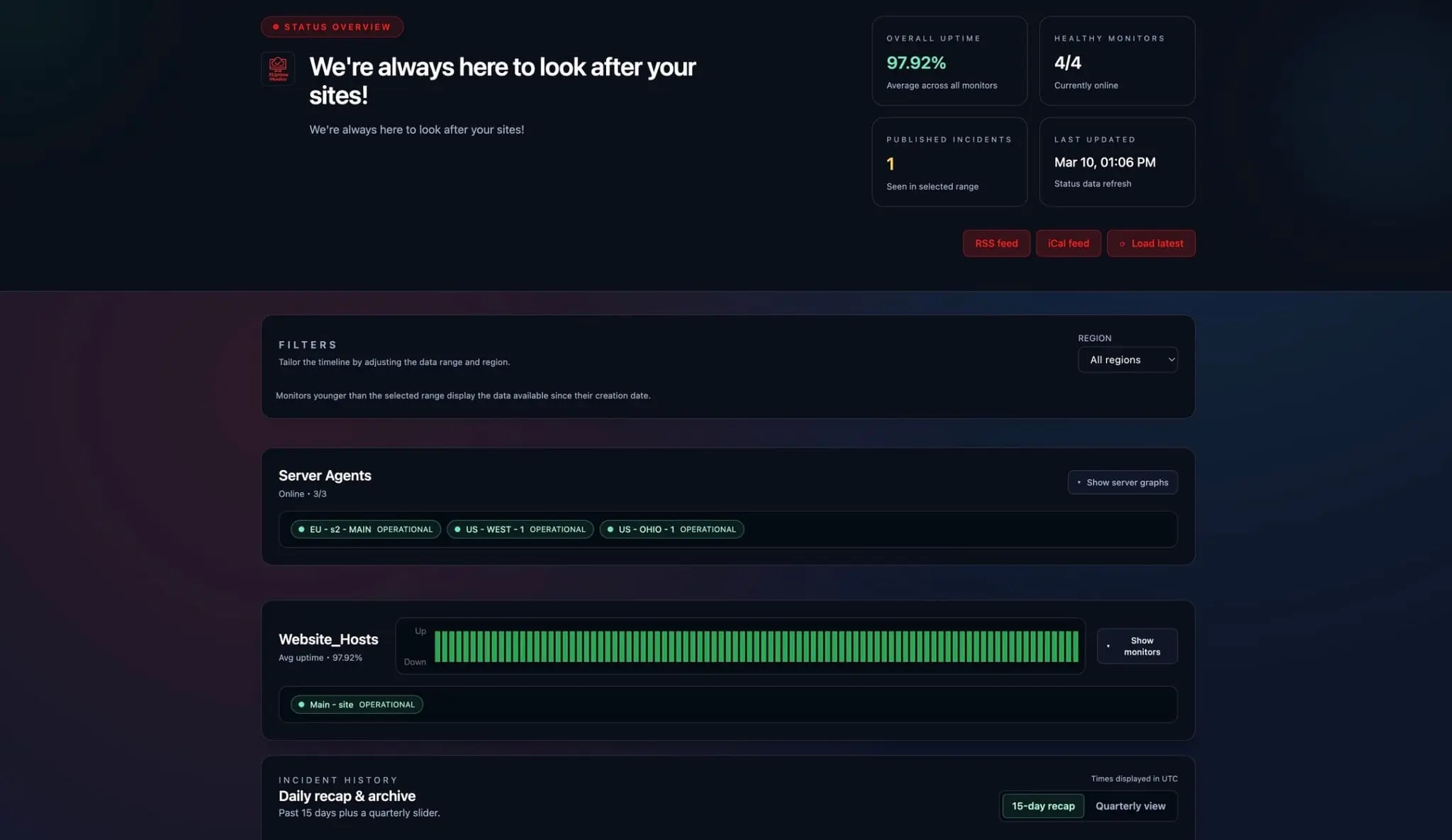Click the Last Updated Mar 10 card

click(1117, 162)
